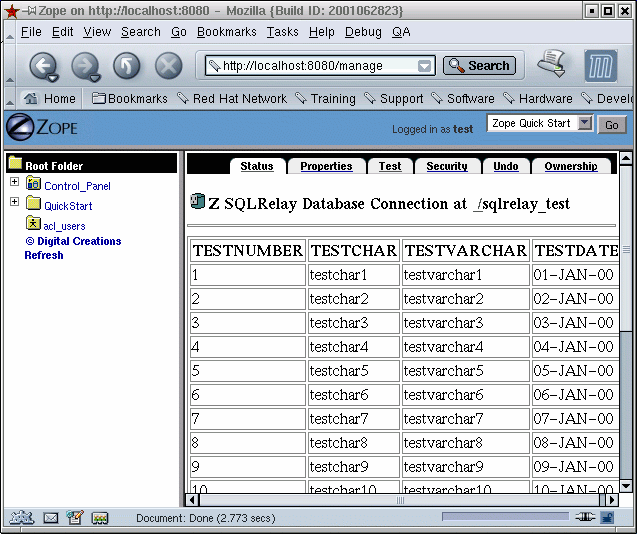Expand the Control_Panel tree node
Image resolution: width=637 pixels, height=534 pixels.
click(14, 183)
